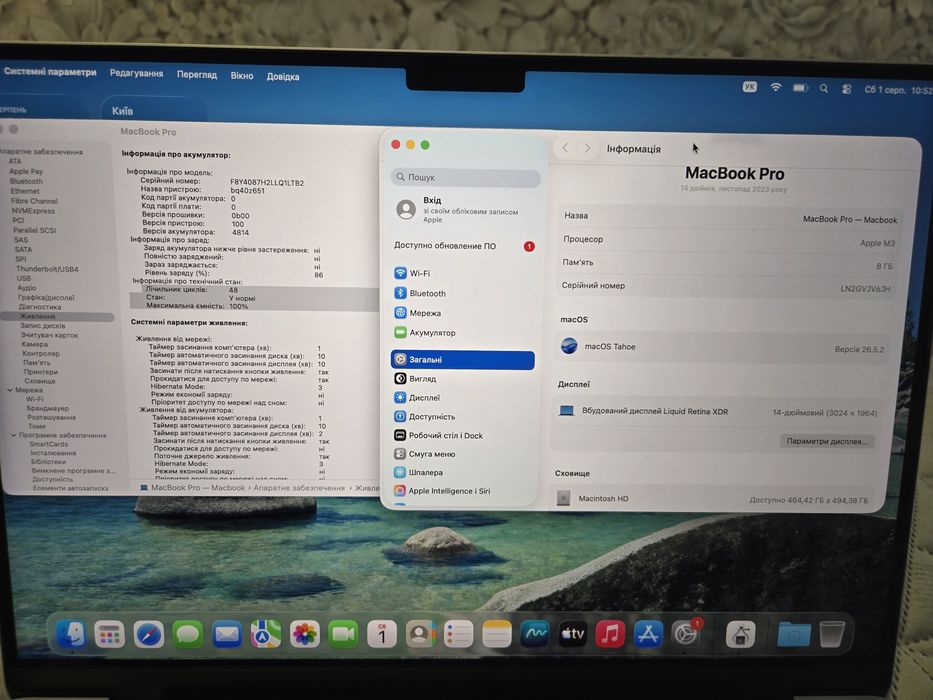
Task: Open Перегляд menu in menu bar
Action: coord(197,75)
